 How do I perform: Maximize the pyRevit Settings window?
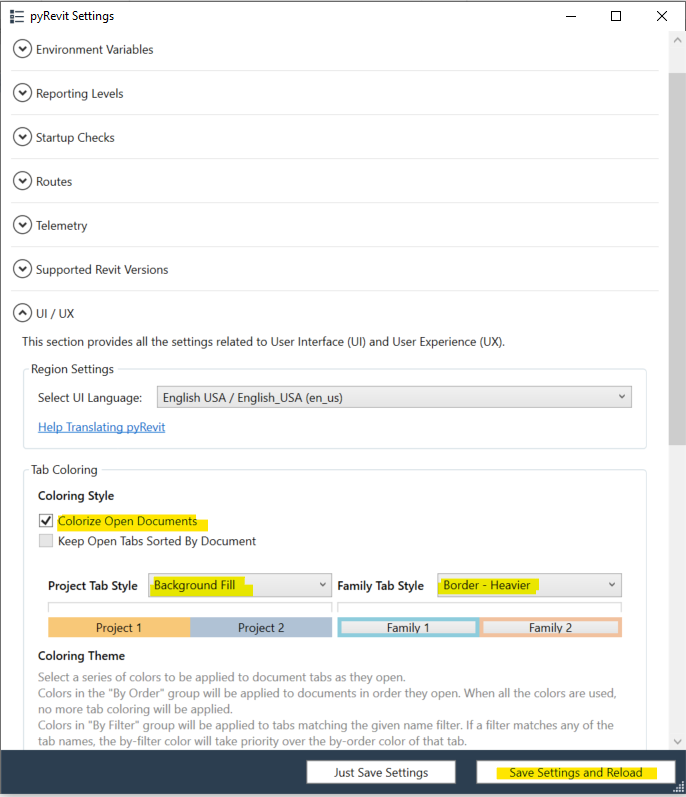(x=616, y=16)
